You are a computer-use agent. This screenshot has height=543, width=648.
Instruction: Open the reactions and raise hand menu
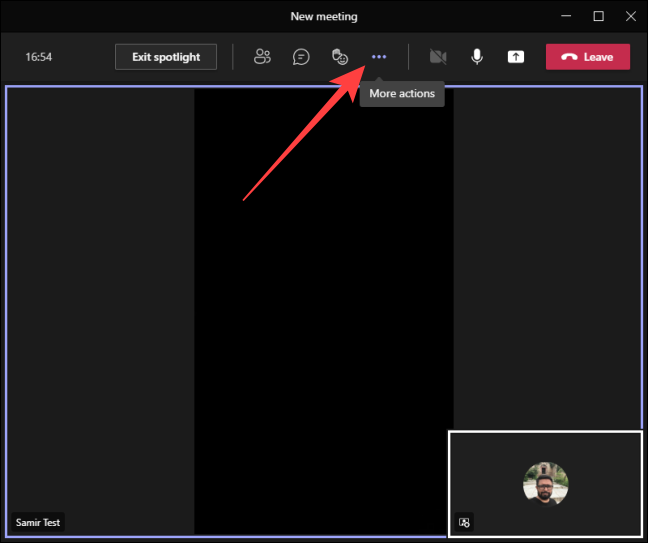click(340, 57)
